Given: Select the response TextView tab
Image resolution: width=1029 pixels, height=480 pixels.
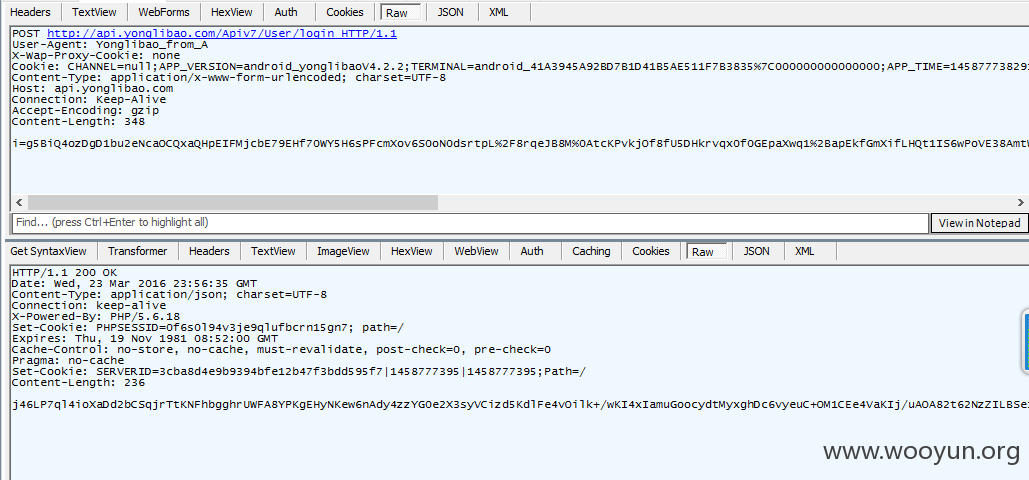Looking at the screenshot, I should [x=274, y=251].
